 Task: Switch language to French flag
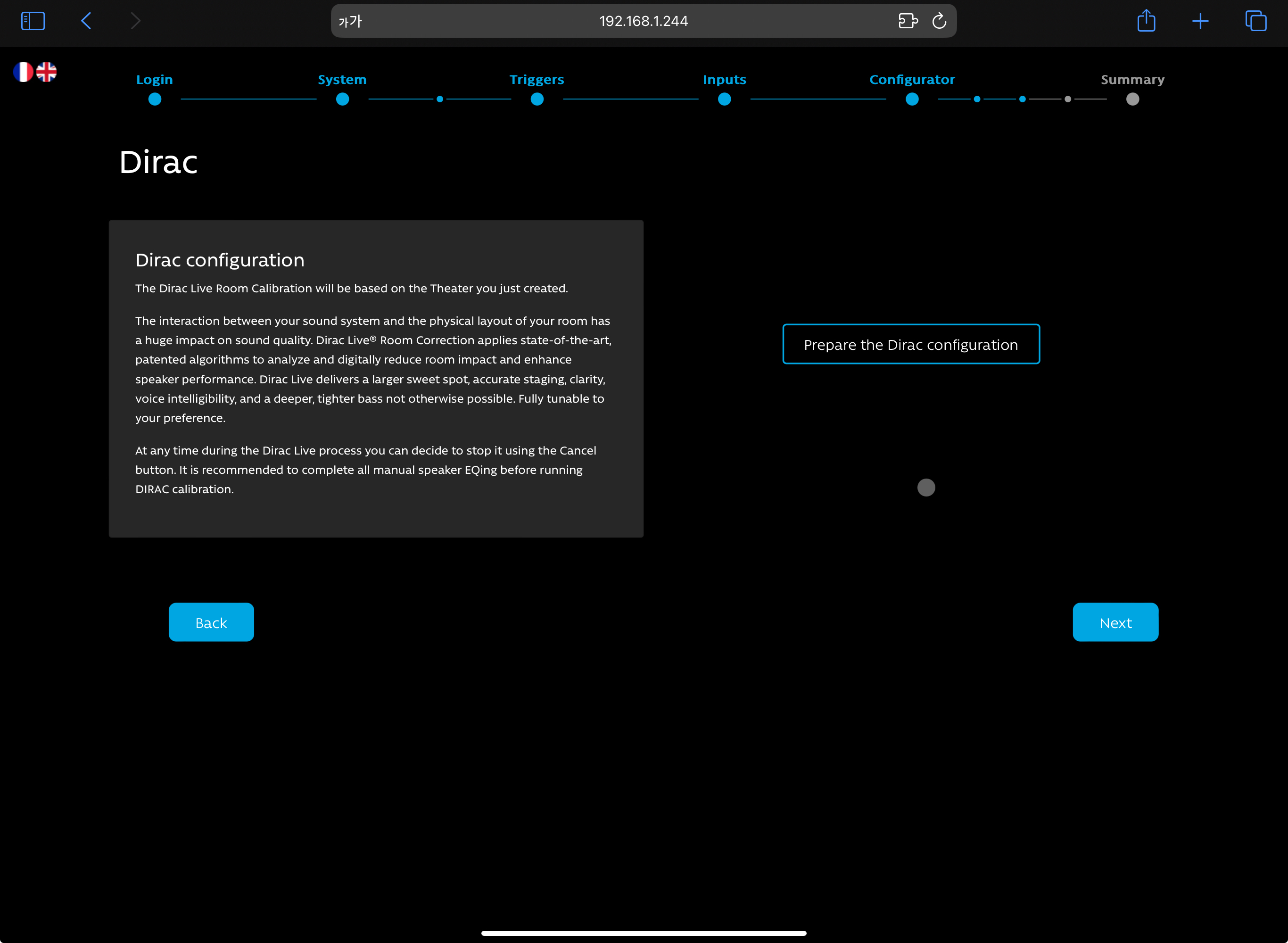point(23,72)
